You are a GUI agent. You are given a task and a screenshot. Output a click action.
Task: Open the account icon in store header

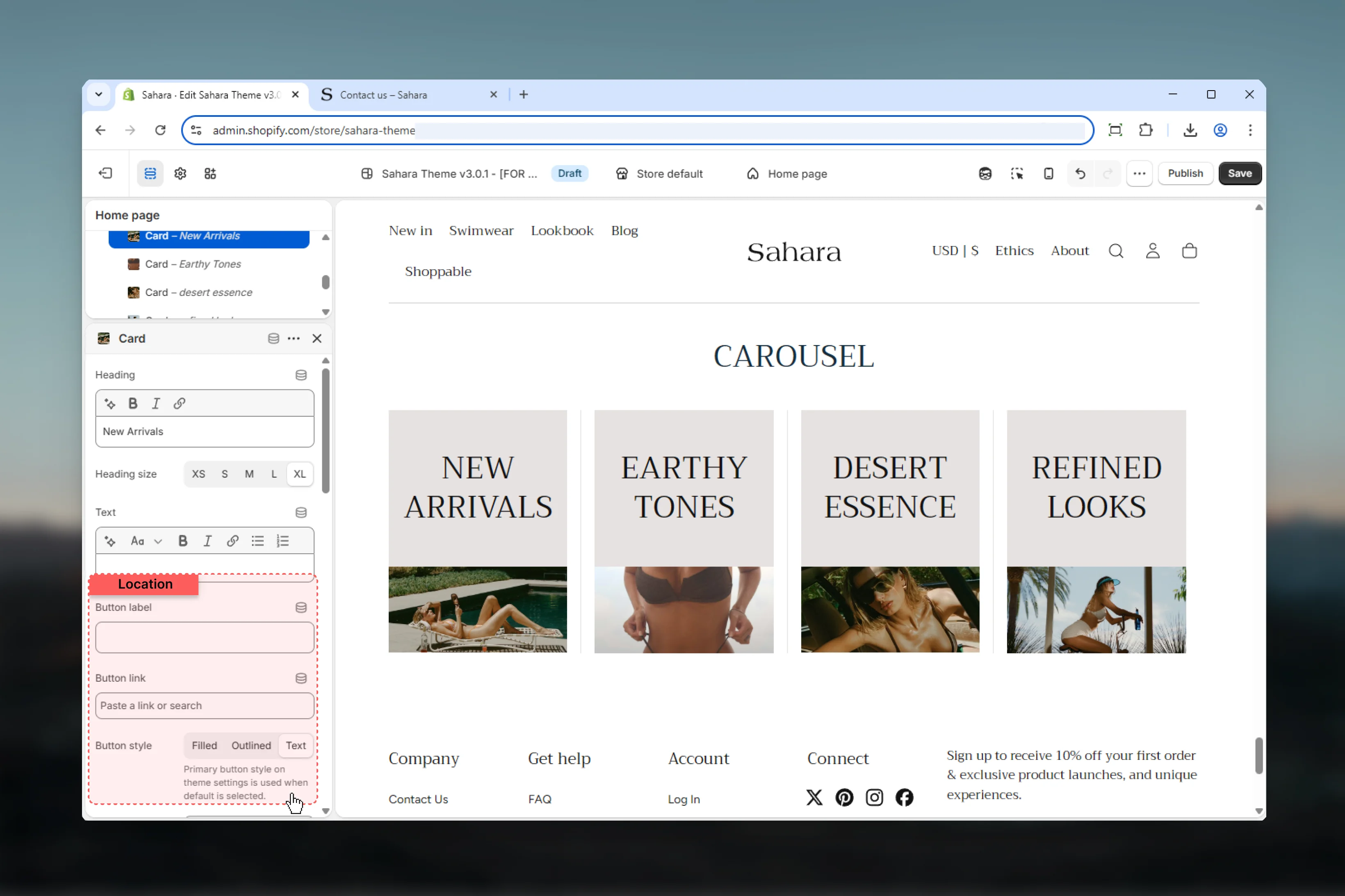point(1152,251)
